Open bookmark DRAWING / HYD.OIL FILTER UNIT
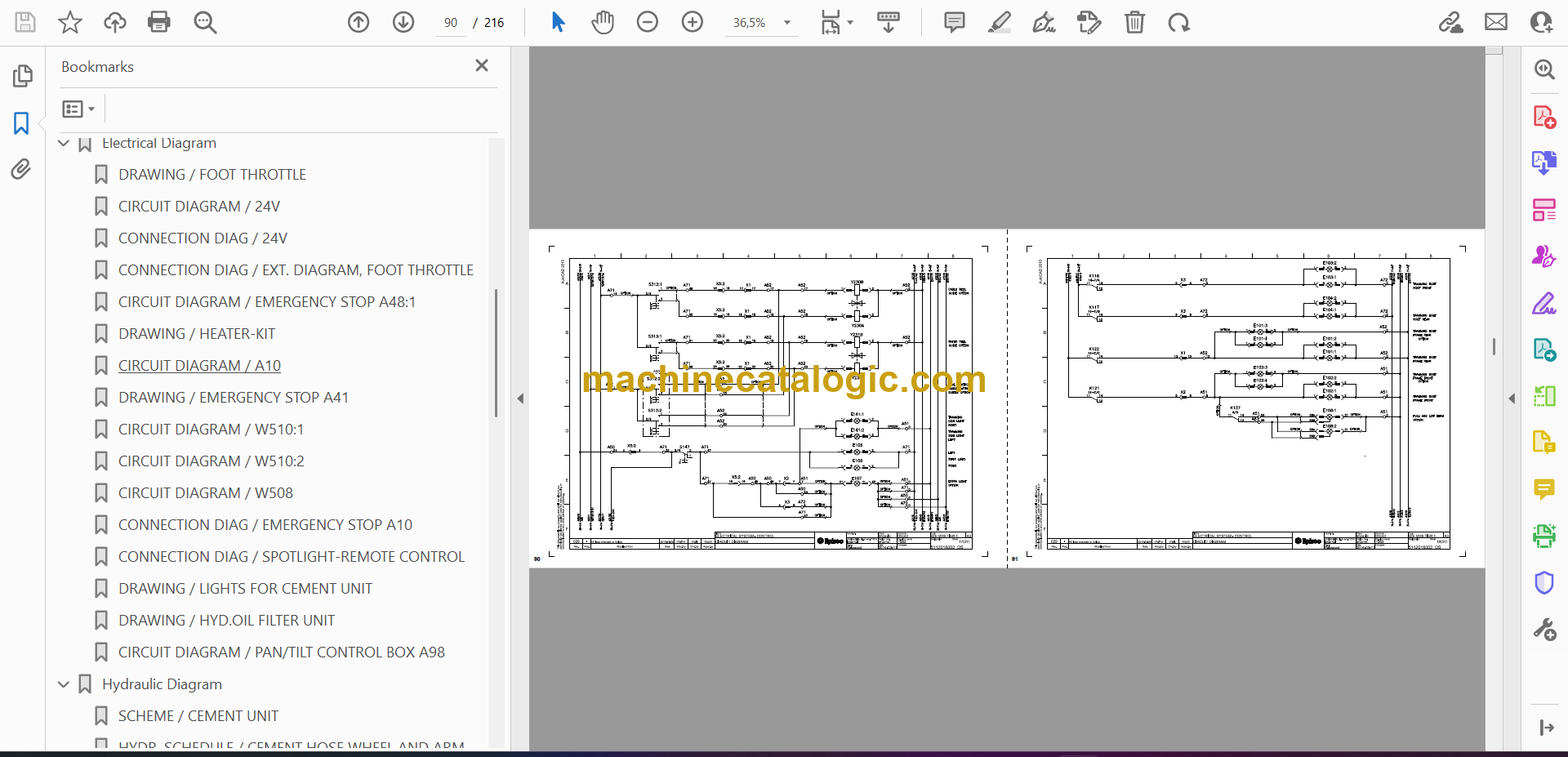The height and width of the screenshot is (757, 1568). coord(226,621)
